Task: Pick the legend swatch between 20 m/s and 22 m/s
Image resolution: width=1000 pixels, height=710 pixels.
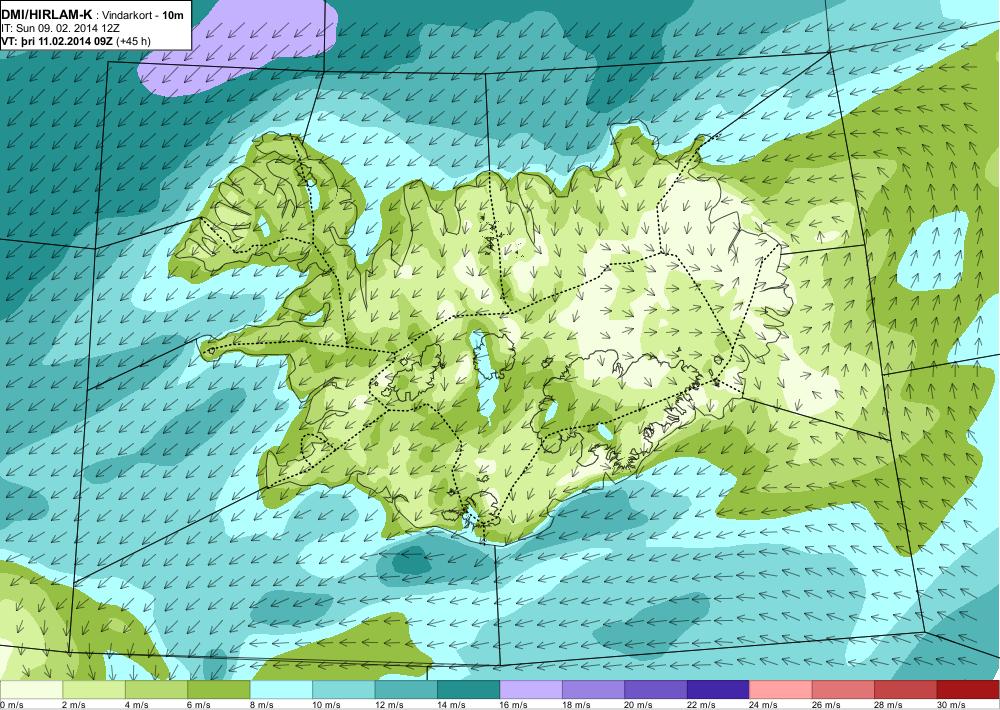Action: (x=656, y=690)
